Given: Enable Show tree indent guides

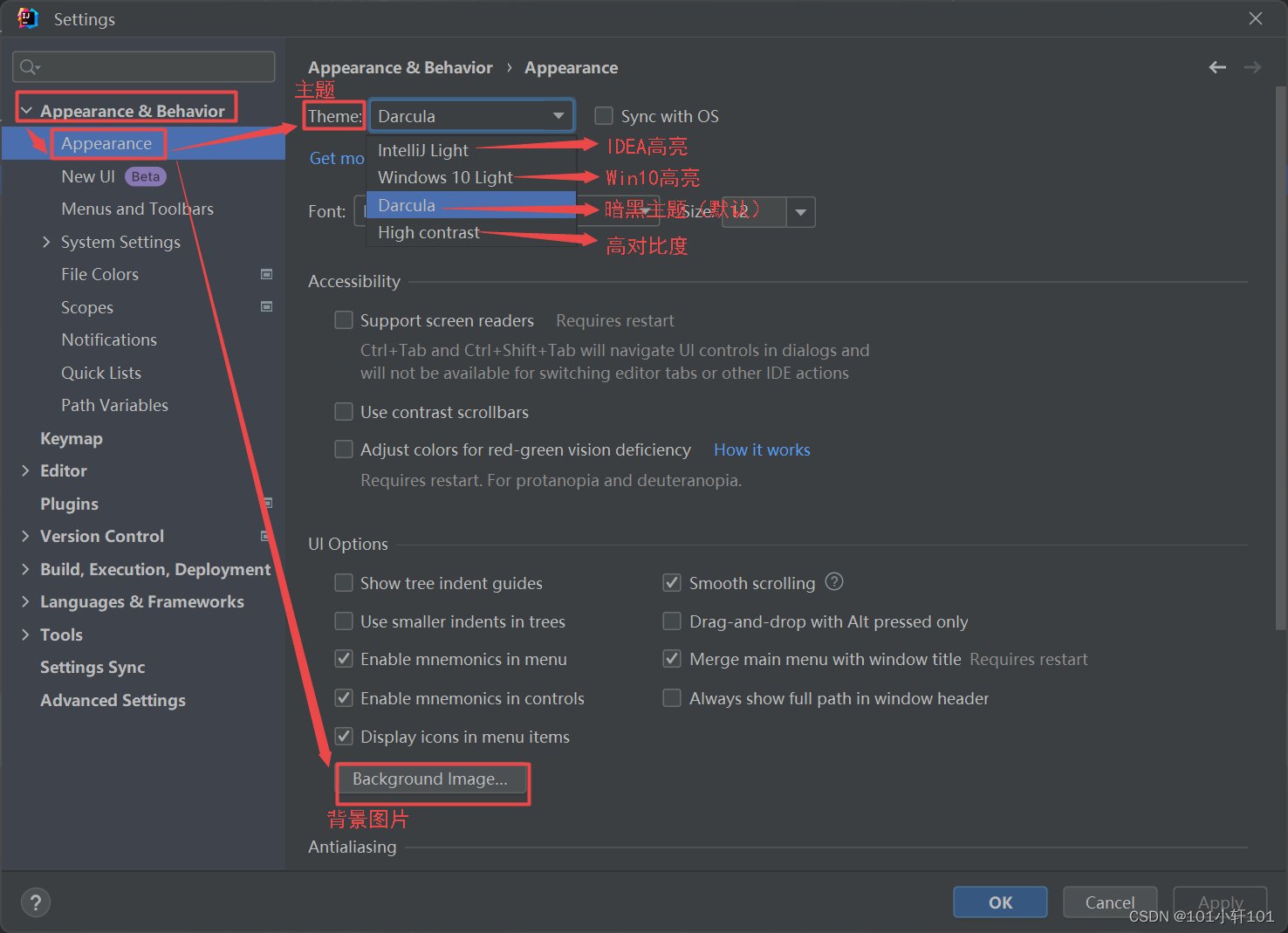Looking at the screenshot, I should click(x=344, y=583).
